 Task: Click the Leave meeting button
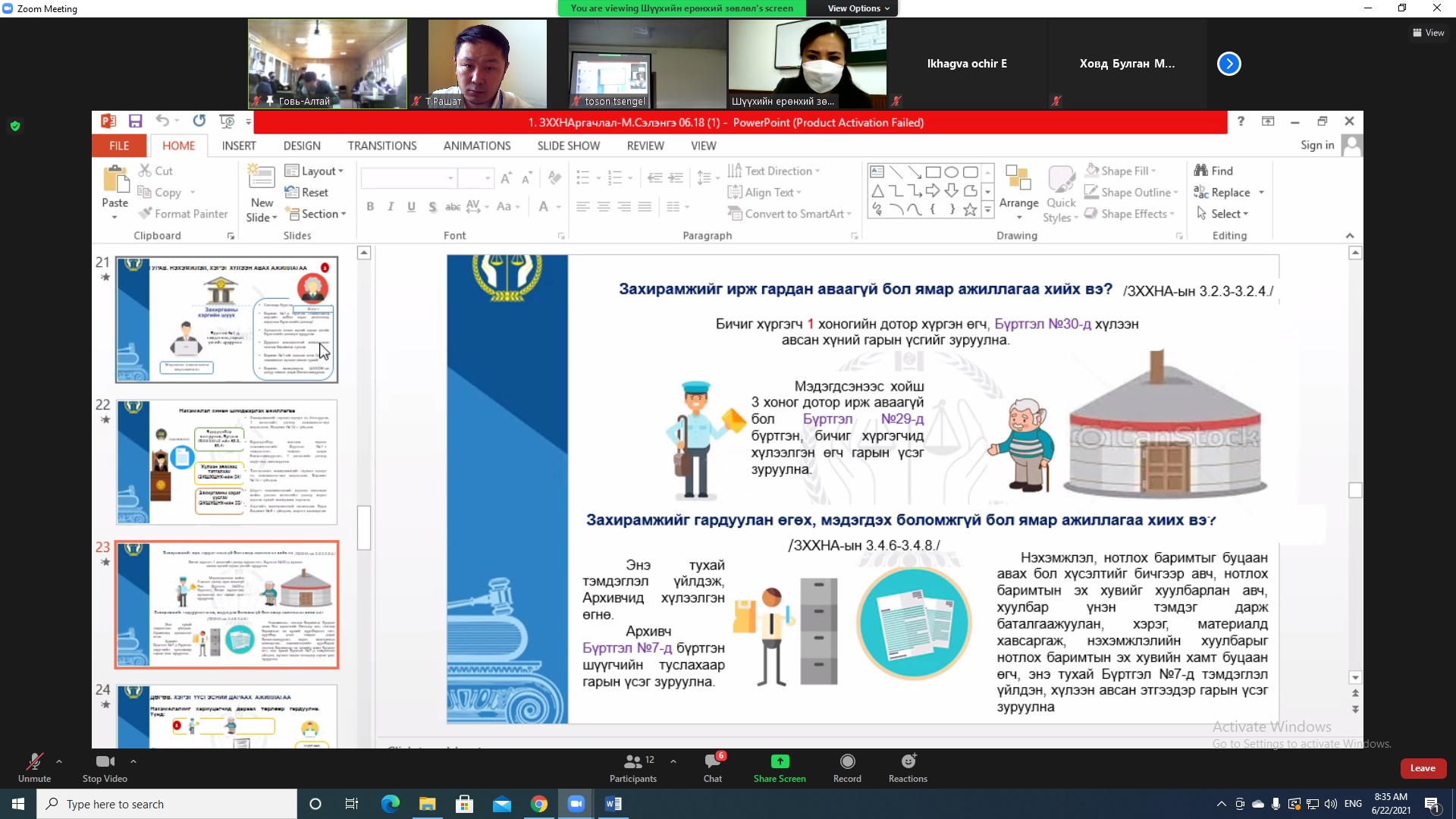1423,768
